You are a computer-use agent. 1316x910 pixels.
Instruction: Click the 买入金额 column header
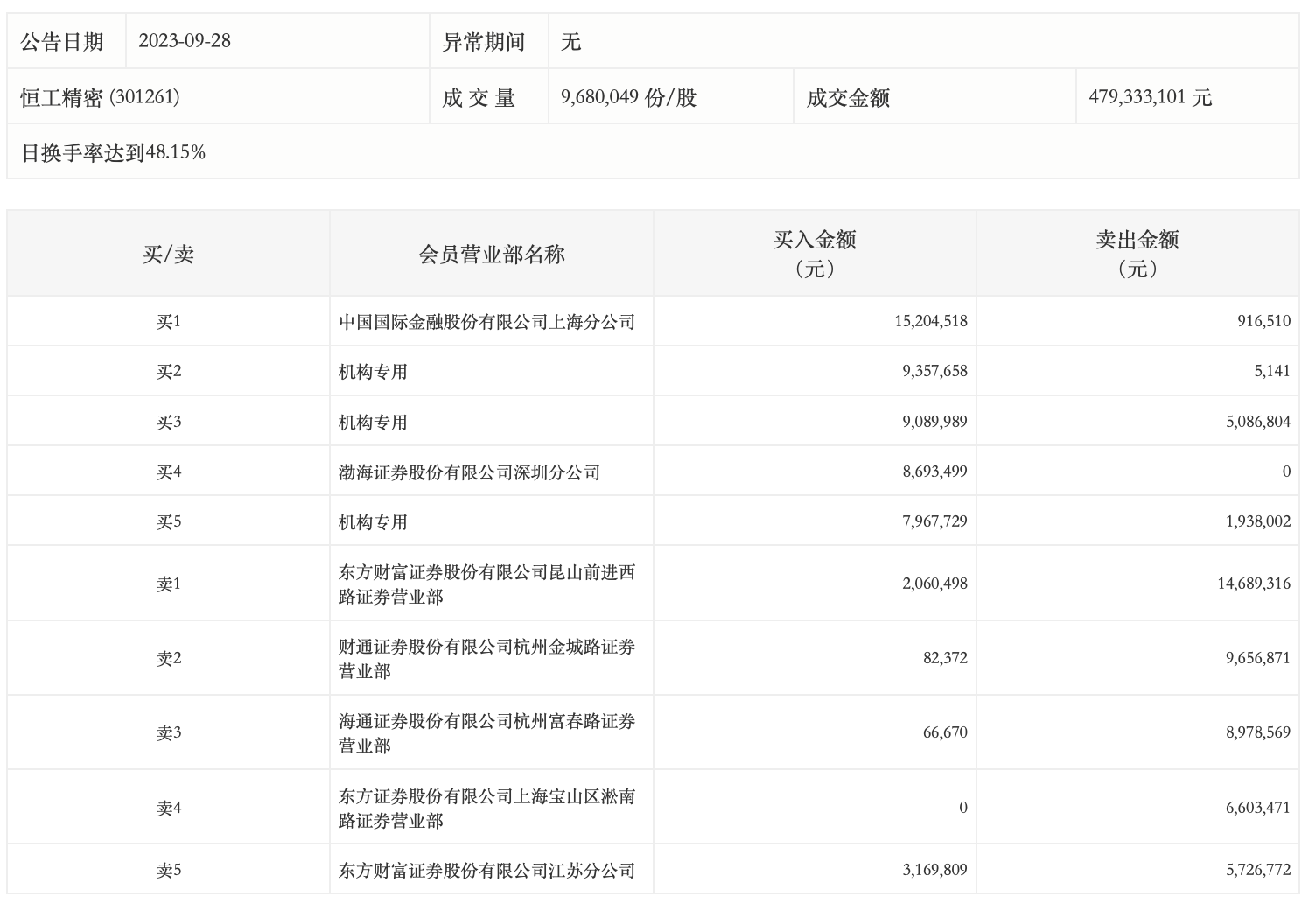(815, 253)
